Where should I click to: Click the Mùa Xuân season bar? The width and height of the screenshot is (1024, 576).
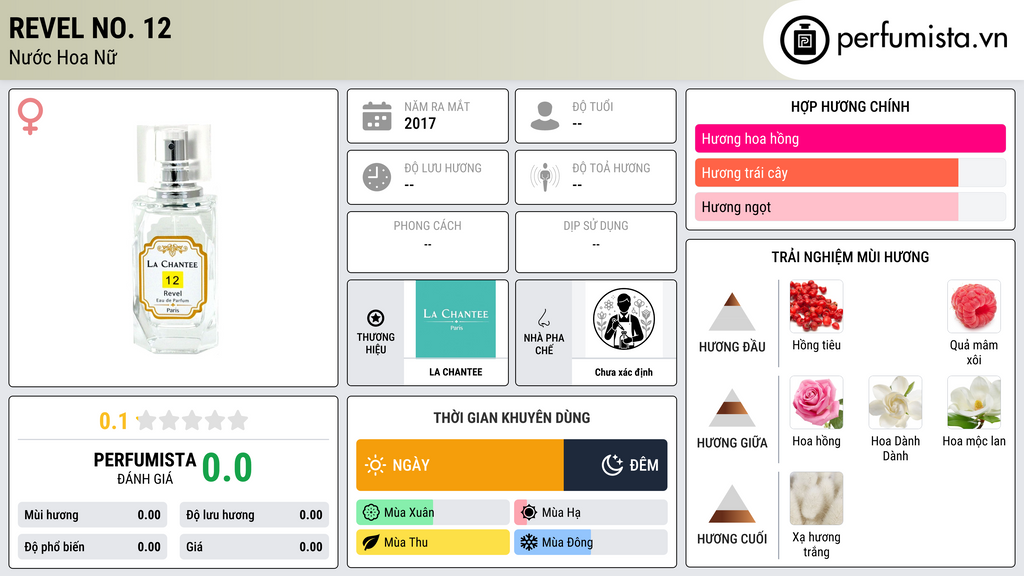coord(433,513)
